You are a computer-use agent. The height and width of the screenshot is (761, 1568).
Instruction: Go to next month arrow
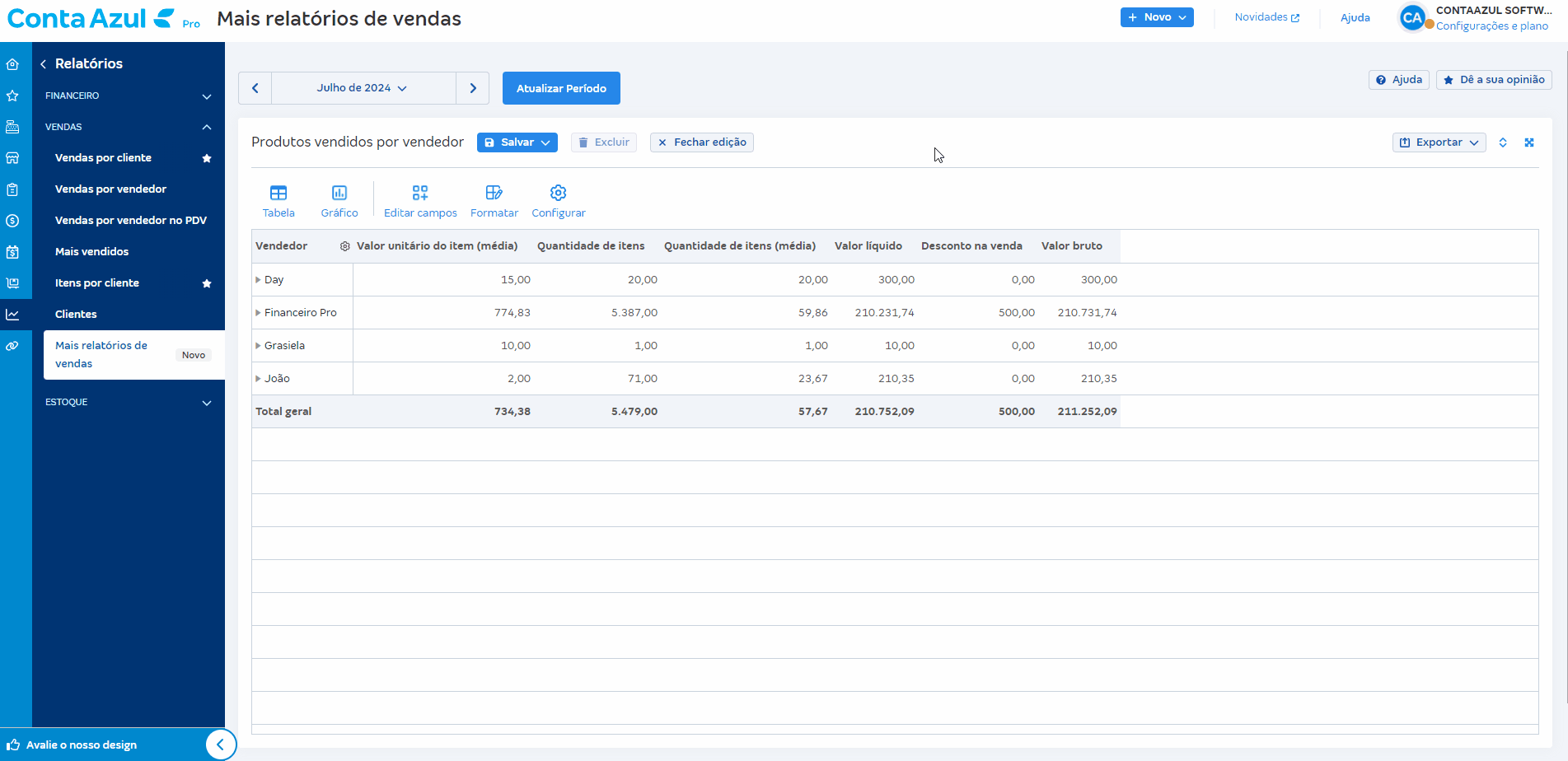473,88
